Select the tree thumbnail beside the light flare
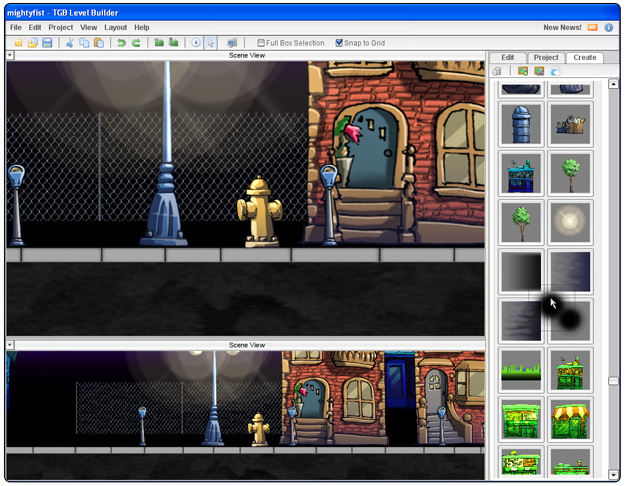 tap(521, 222)
